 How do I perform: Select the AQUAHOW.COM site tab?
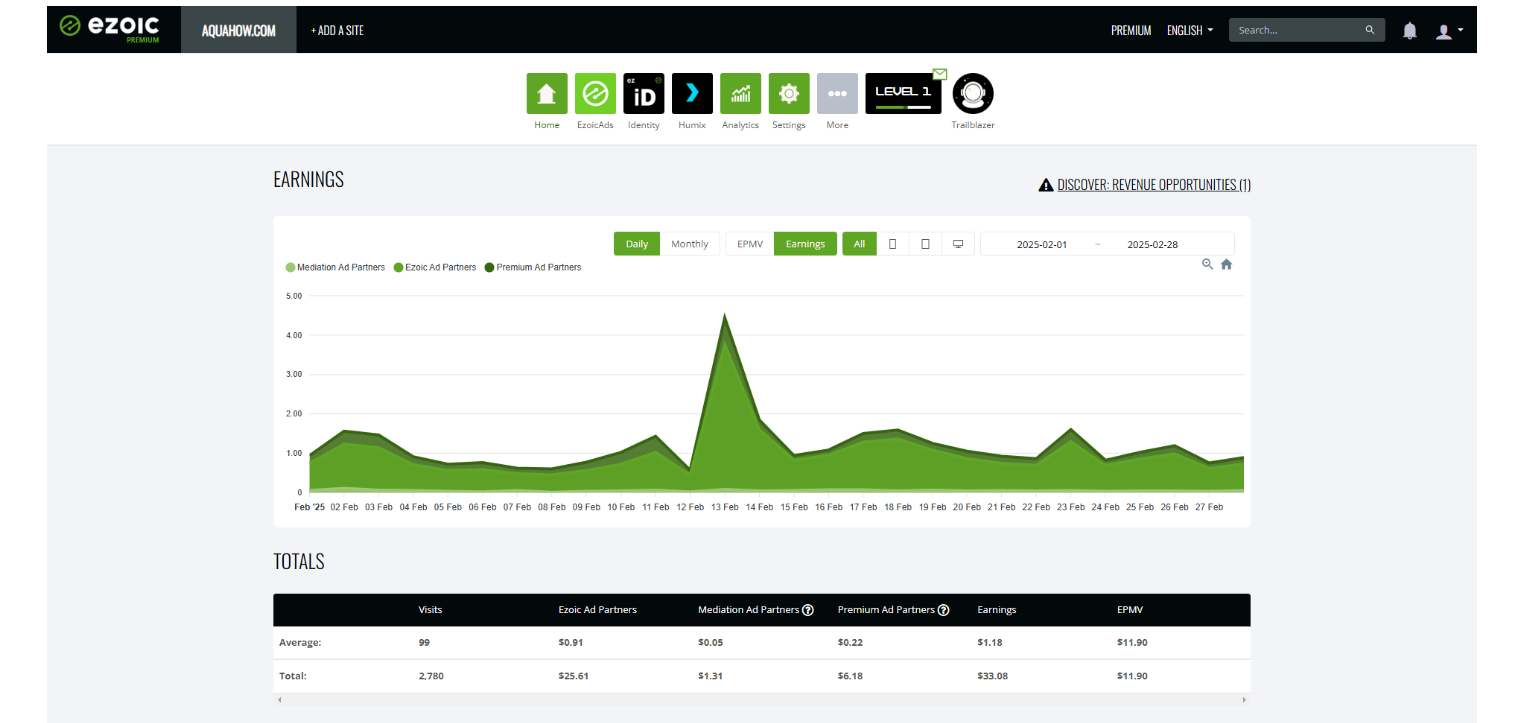tap(239, 30)
